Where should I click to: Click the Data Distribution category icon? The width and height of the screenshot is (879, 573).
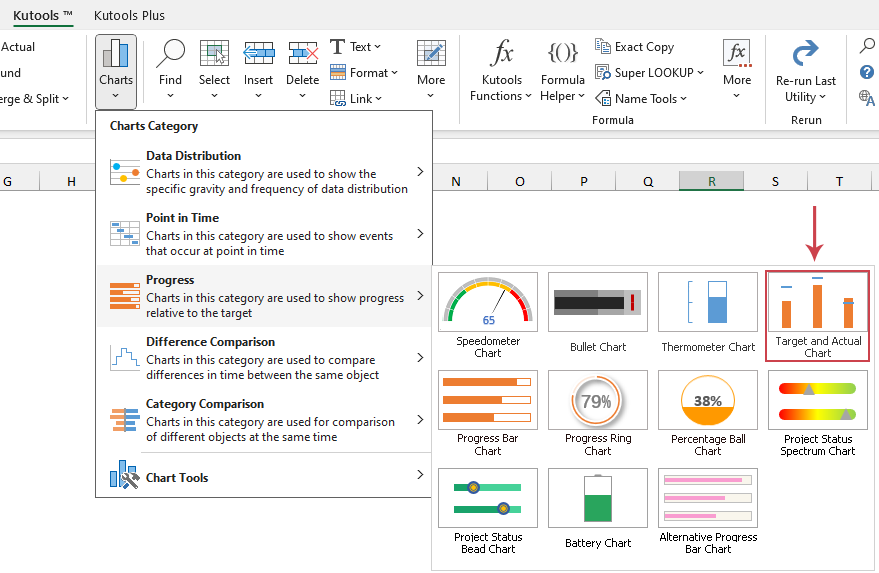tap(124, 172)
